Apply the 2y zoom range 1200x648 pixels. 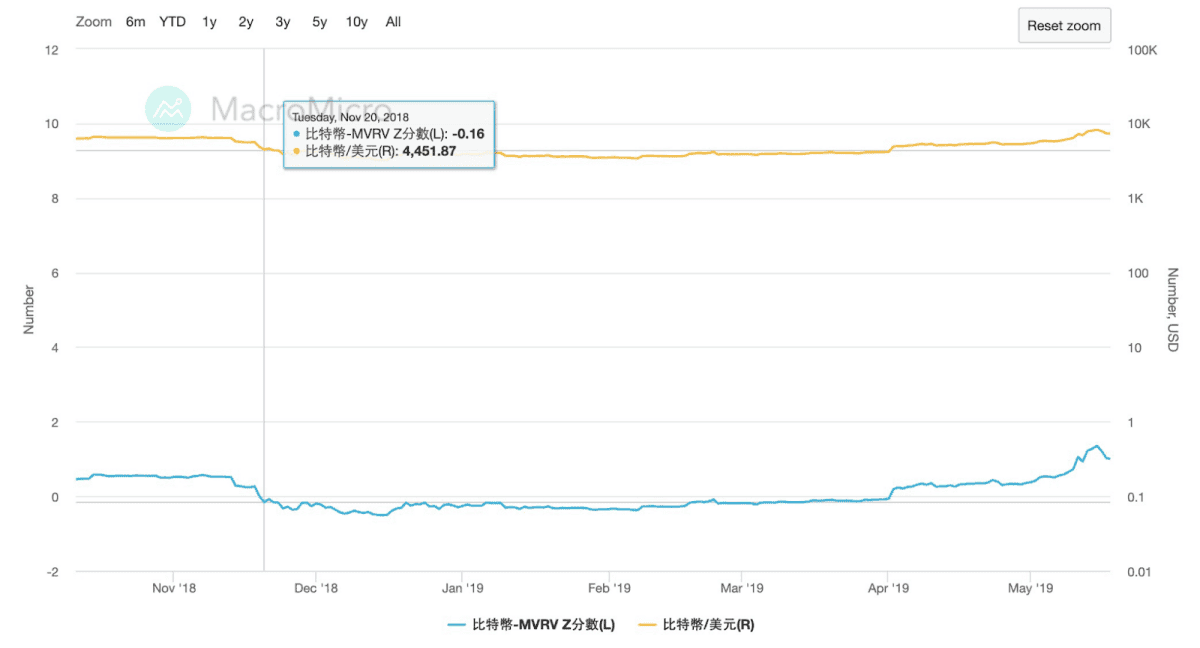pyautogui.click(x=244, y=21)
